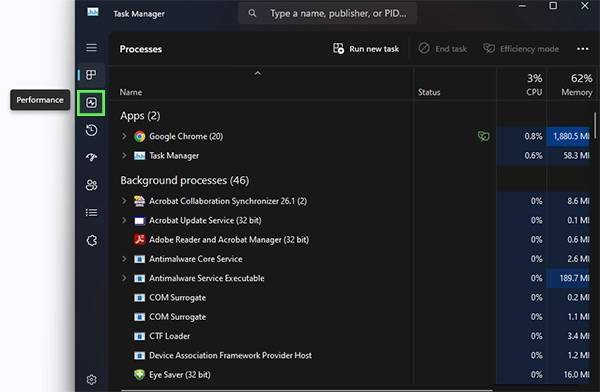Viewport: 600px width, 392px height.
Task: Click the Antimalware Core Service icon
Action: pyautogui.click(x=139, y=259)
